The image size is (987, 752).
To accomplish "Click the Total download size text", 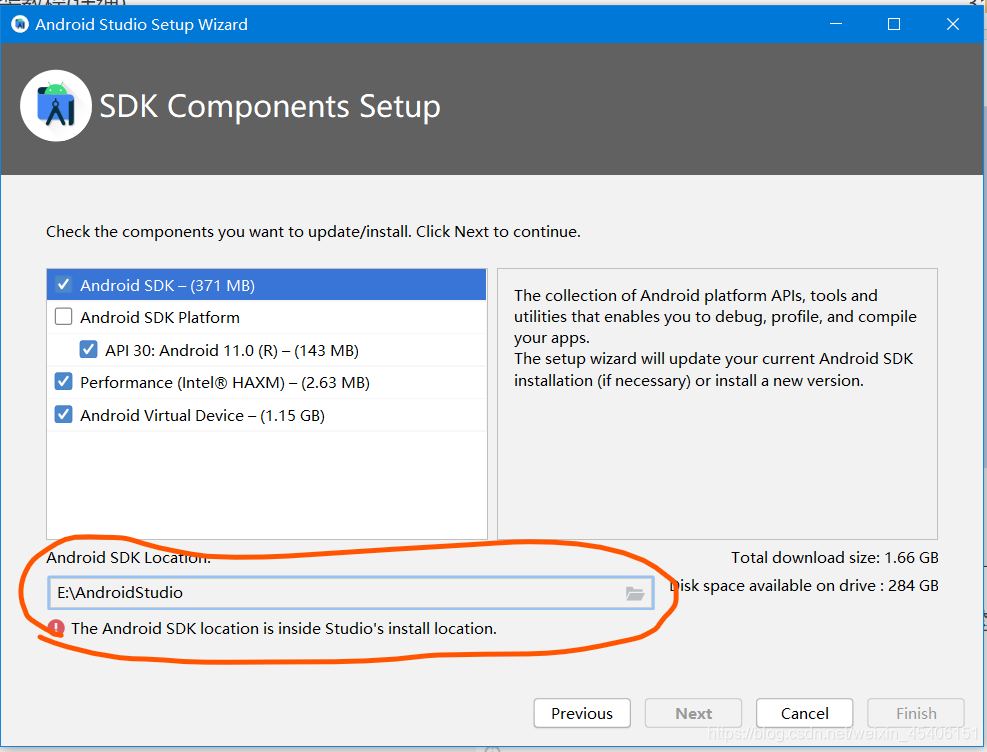I will pos(835,558).
